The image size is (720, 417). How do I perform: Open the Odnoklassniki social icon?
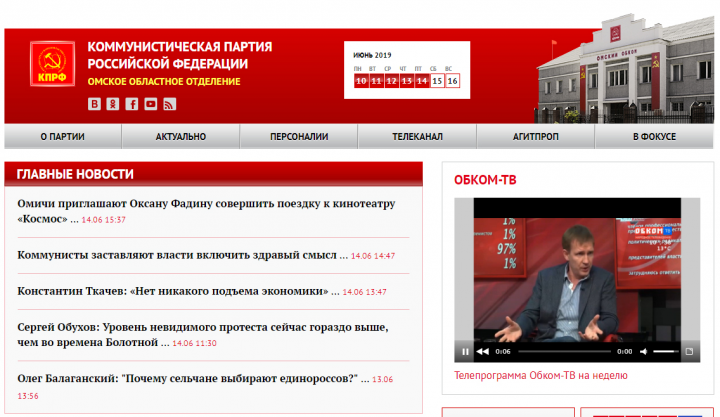(113, 104)
